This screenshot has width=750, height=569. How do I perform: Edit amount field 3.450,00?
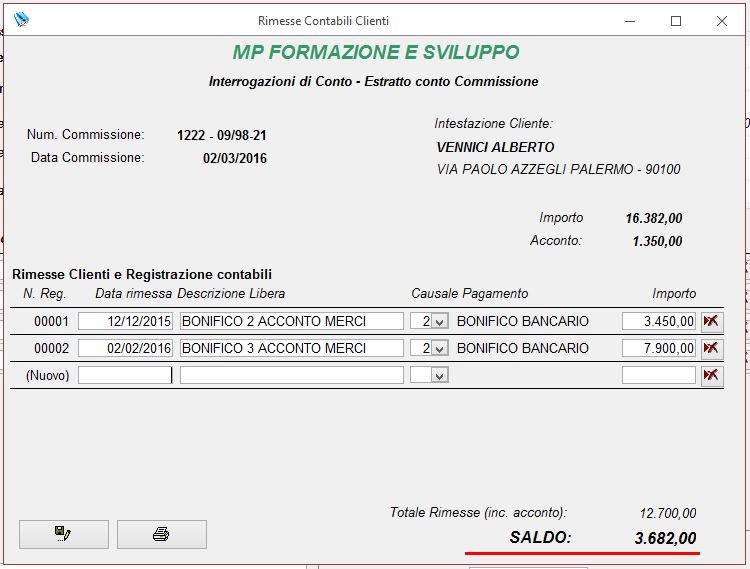pyautogui.click(x=659, y=321)
